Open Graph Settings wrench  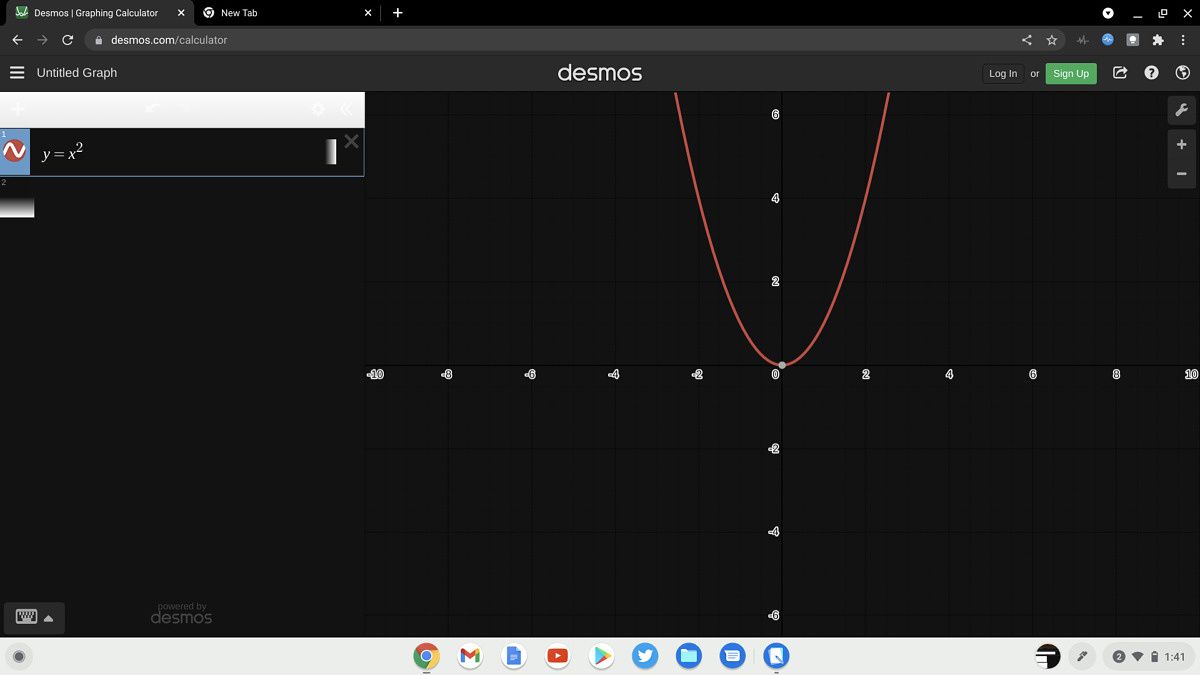1181,110
